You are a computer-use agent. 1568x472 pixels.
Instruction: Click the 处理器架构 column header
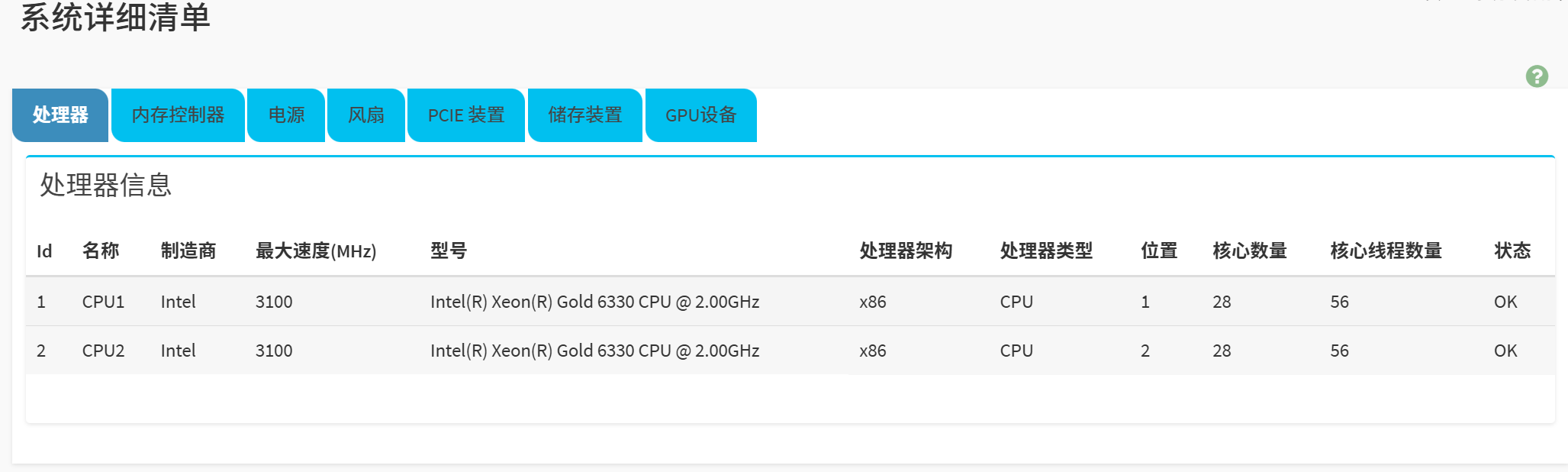point(906,251)
